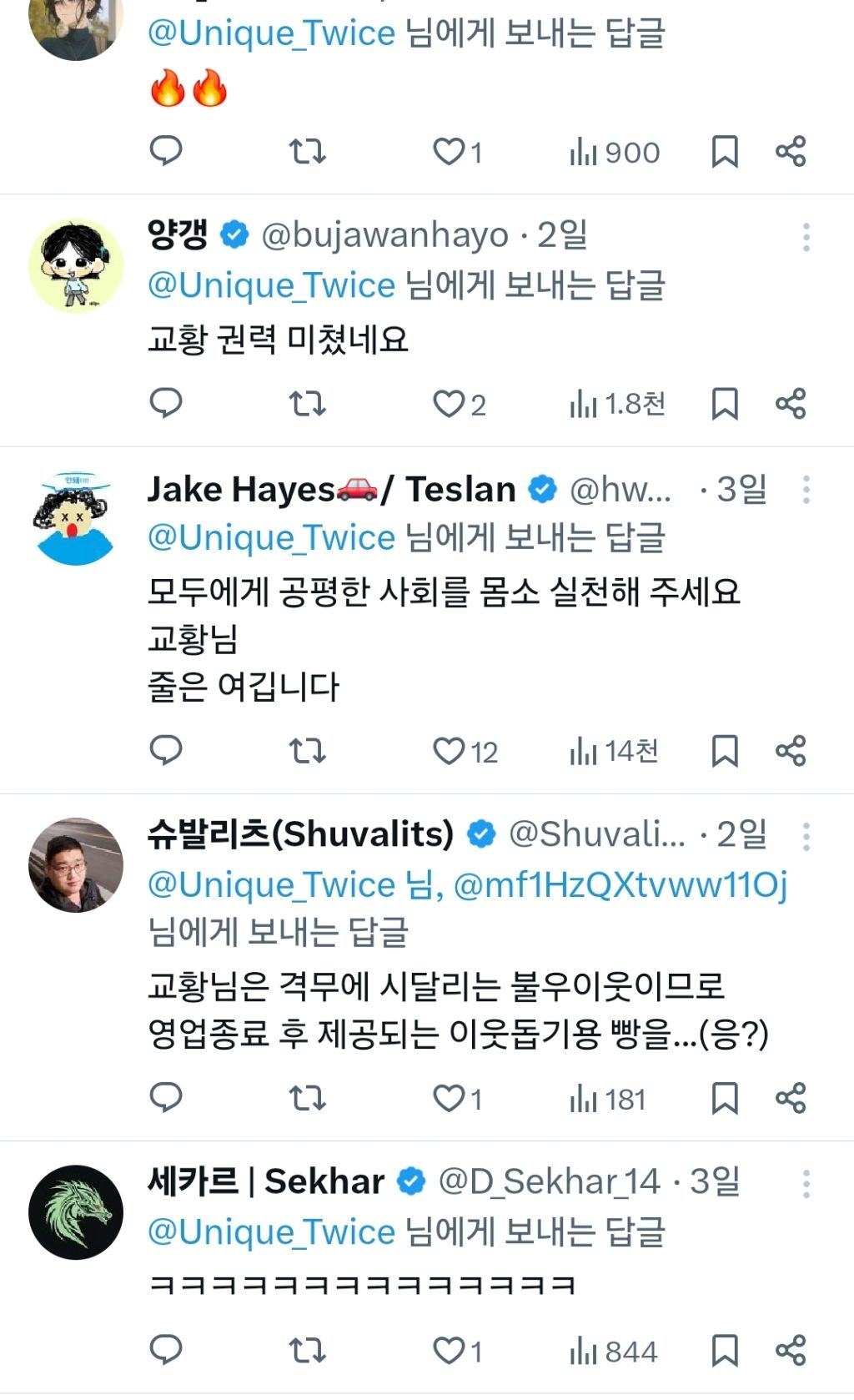The height and width of the screenshot is (1400, 854).
Task: Like the 슈발리츠(Shuvalits) reply
Action: pos(449,1098)
